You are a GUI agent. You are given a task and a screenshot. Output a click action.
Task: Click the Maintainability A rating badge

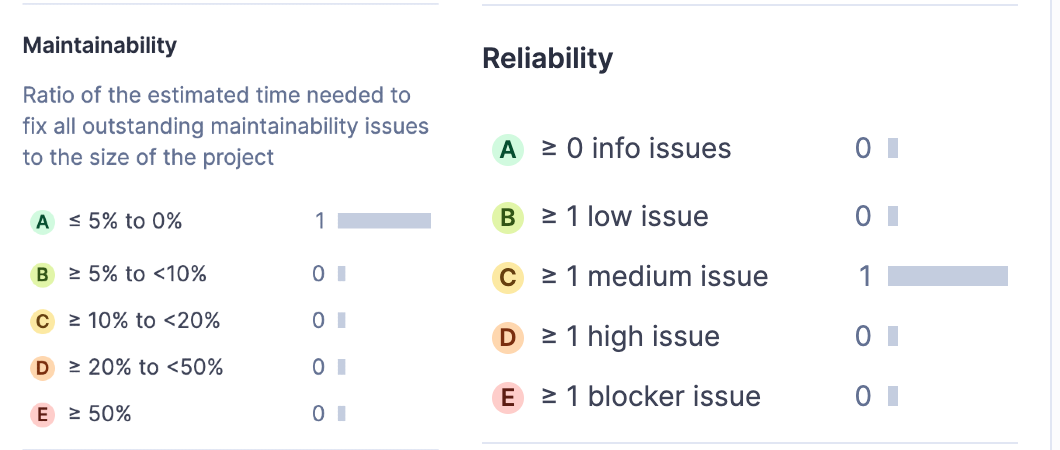coord(42,222)
